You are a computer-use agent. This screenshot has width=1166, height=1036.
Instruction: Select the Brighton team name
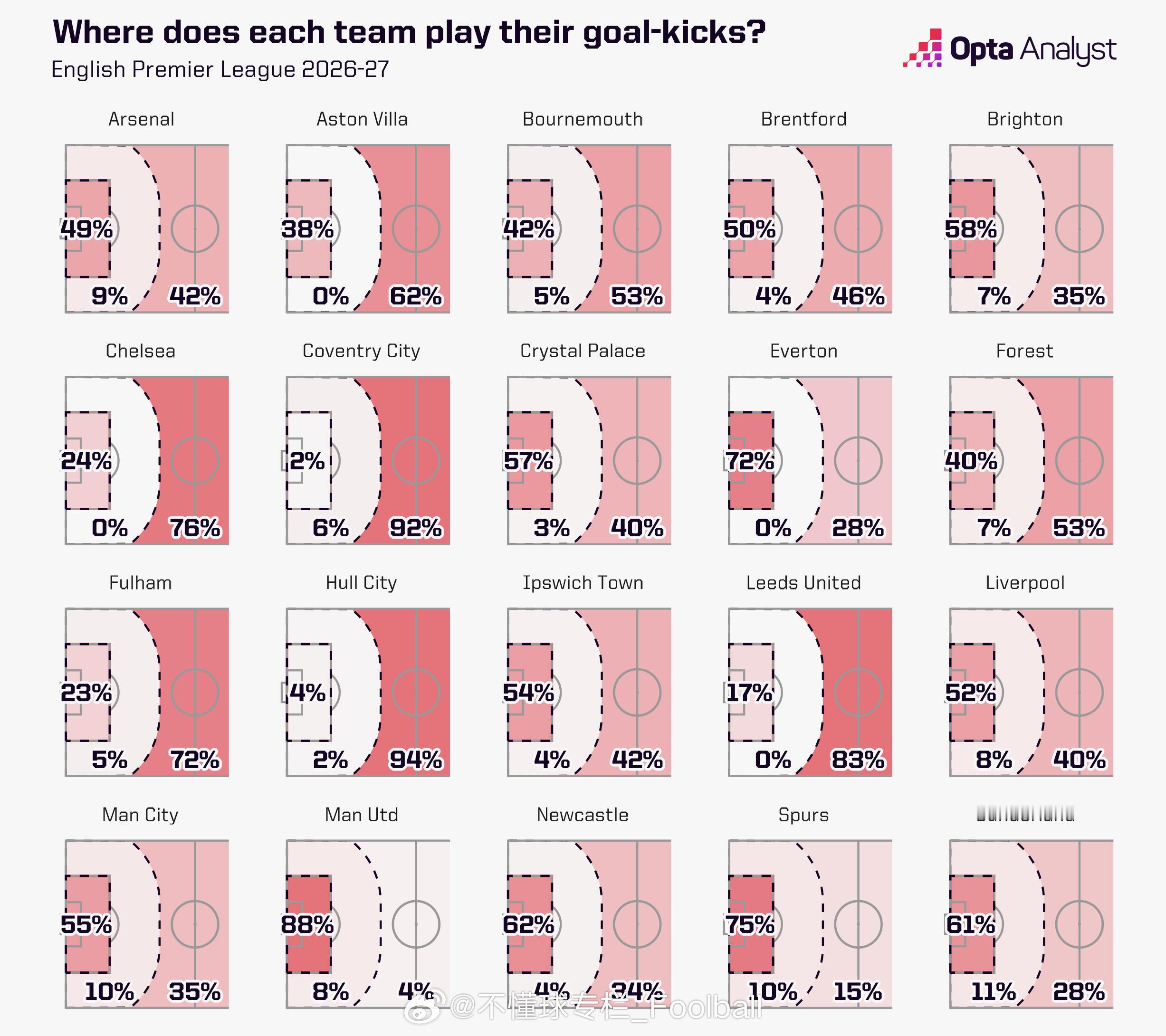[x=1024, y=119]
